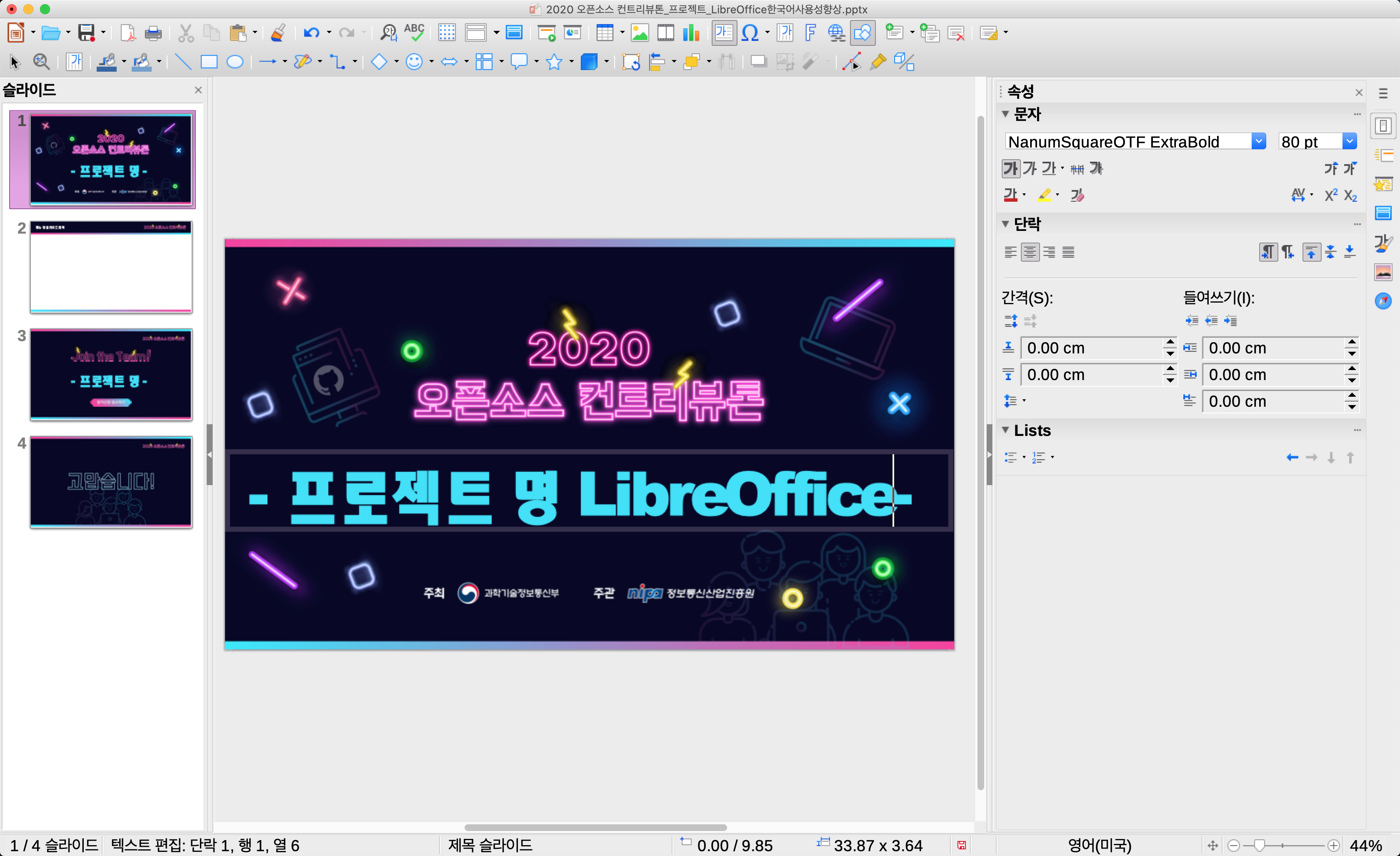Select the Ellipse drawing tool

coord(235,61)
